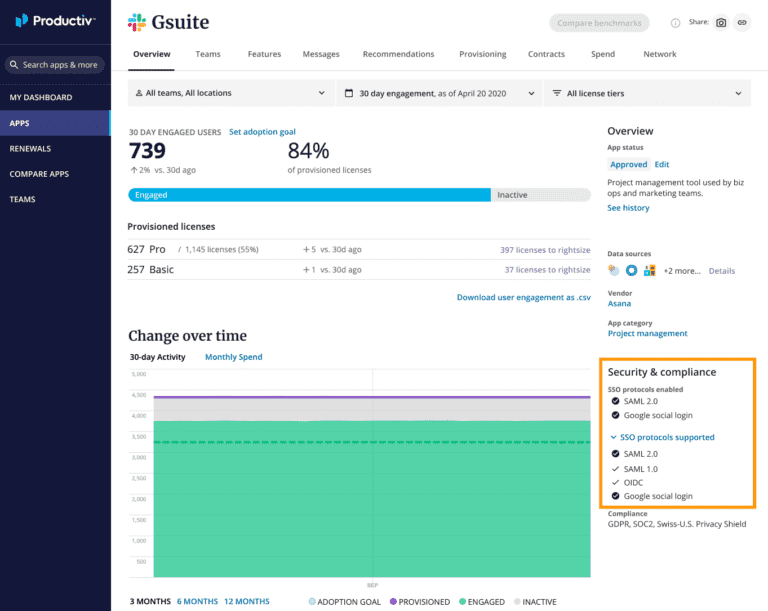Click the filter icon in license tiers
The image size is (768, 611).
[x=557, y=93]
